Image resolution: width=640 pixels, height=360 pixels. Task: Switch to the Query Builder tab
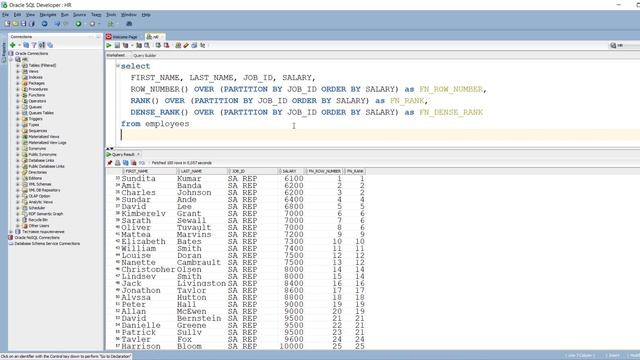point(144,55)
